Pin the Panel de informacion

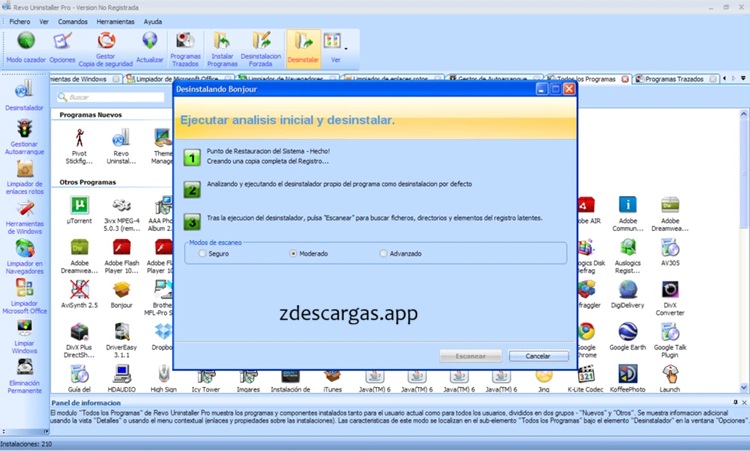tap(735, 402)
